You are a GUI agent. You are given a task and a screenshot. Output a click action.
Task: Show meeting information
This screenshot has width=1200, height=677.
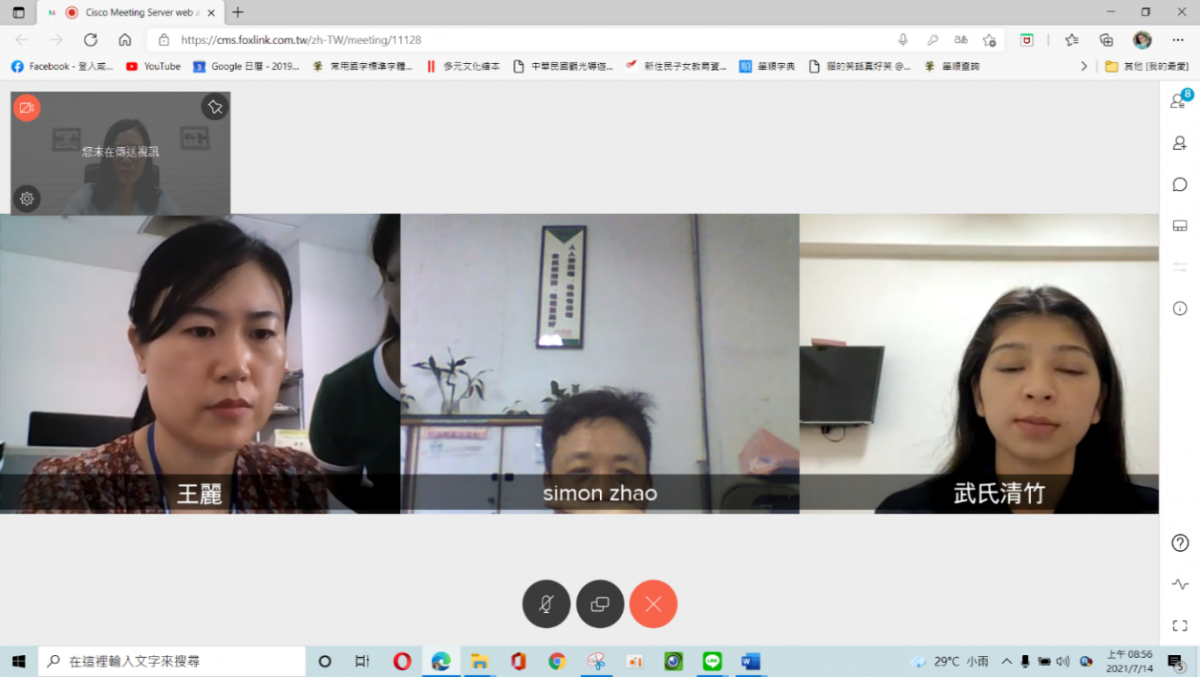[1180, 308]
